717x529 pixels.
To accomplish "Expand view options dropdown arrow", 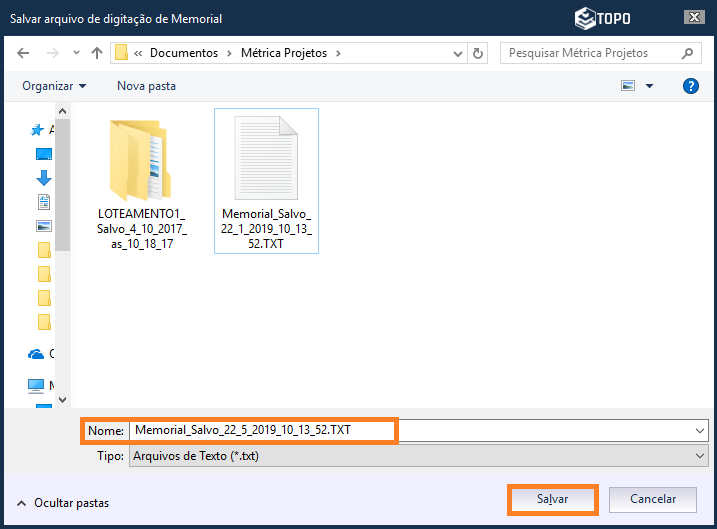I will tap(650, 86).
